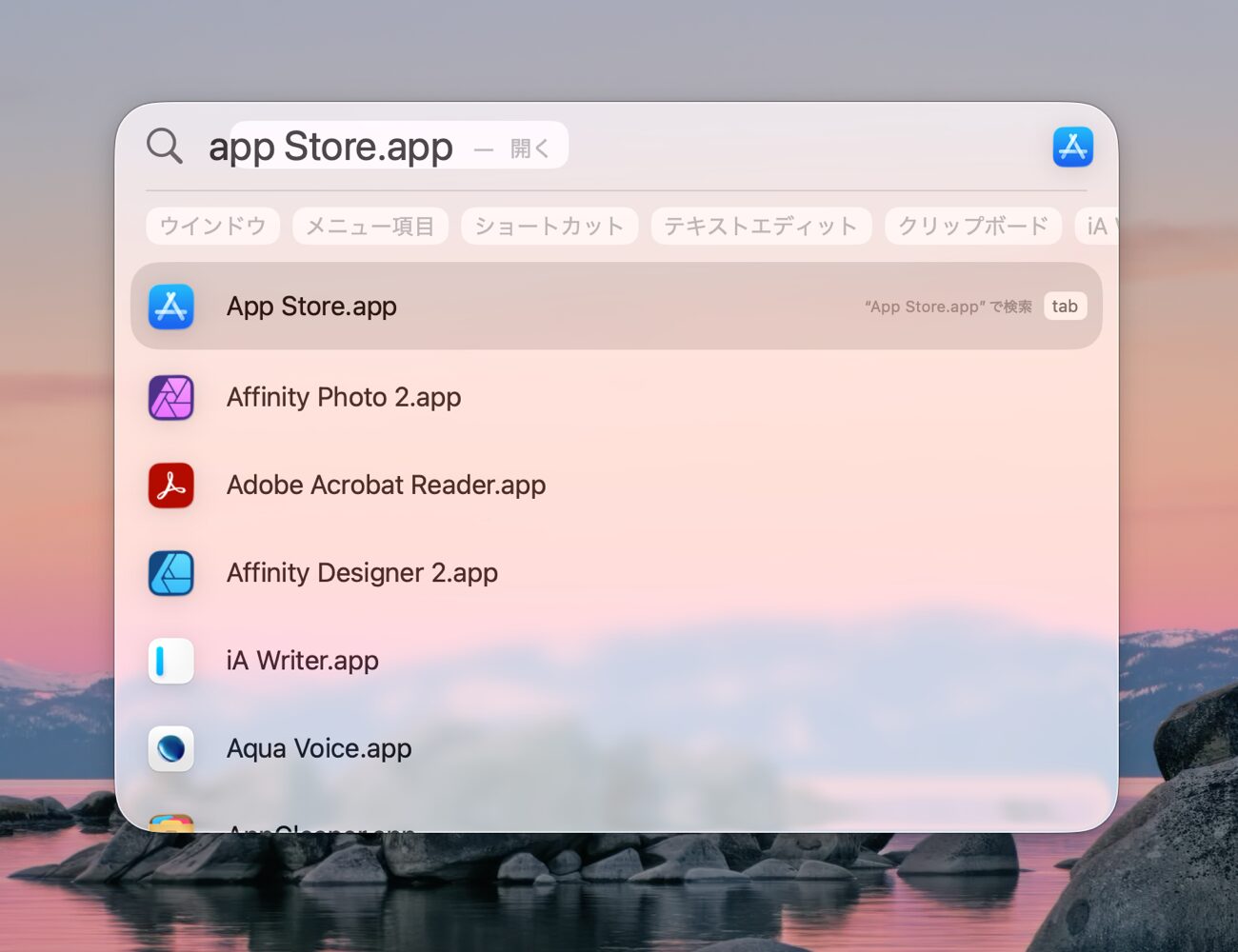
Task: Click the Affinity Designer 2 app icon
Action: 170,572
